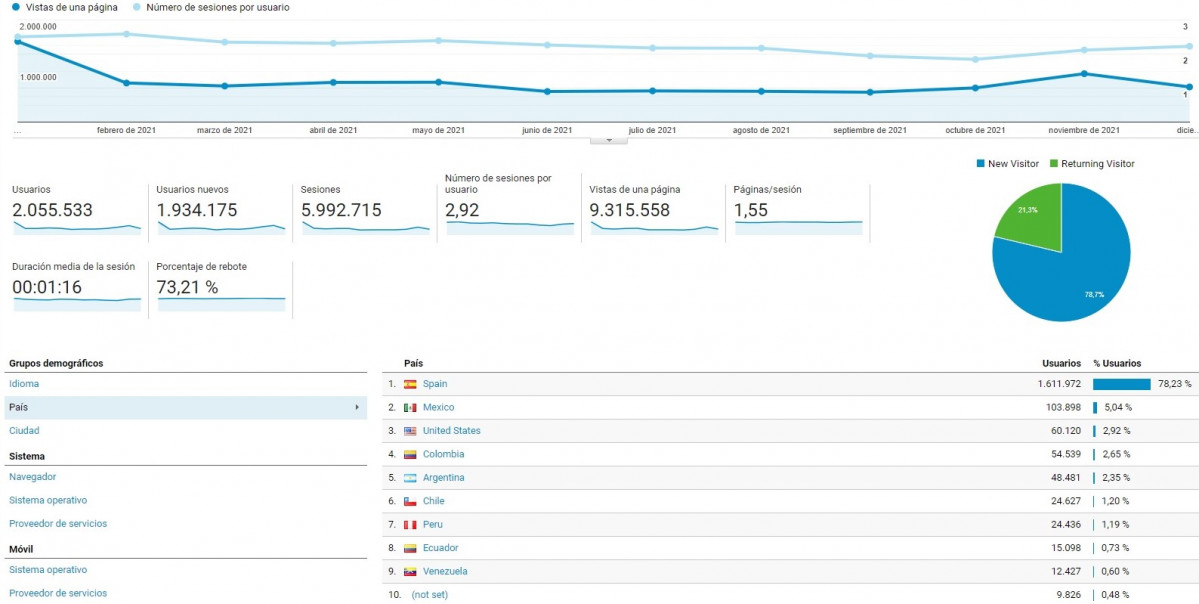The height and width of the screenshot is (604, 1199).
Task: Click the Spain flag icon
Action: [x=410, y=385]
